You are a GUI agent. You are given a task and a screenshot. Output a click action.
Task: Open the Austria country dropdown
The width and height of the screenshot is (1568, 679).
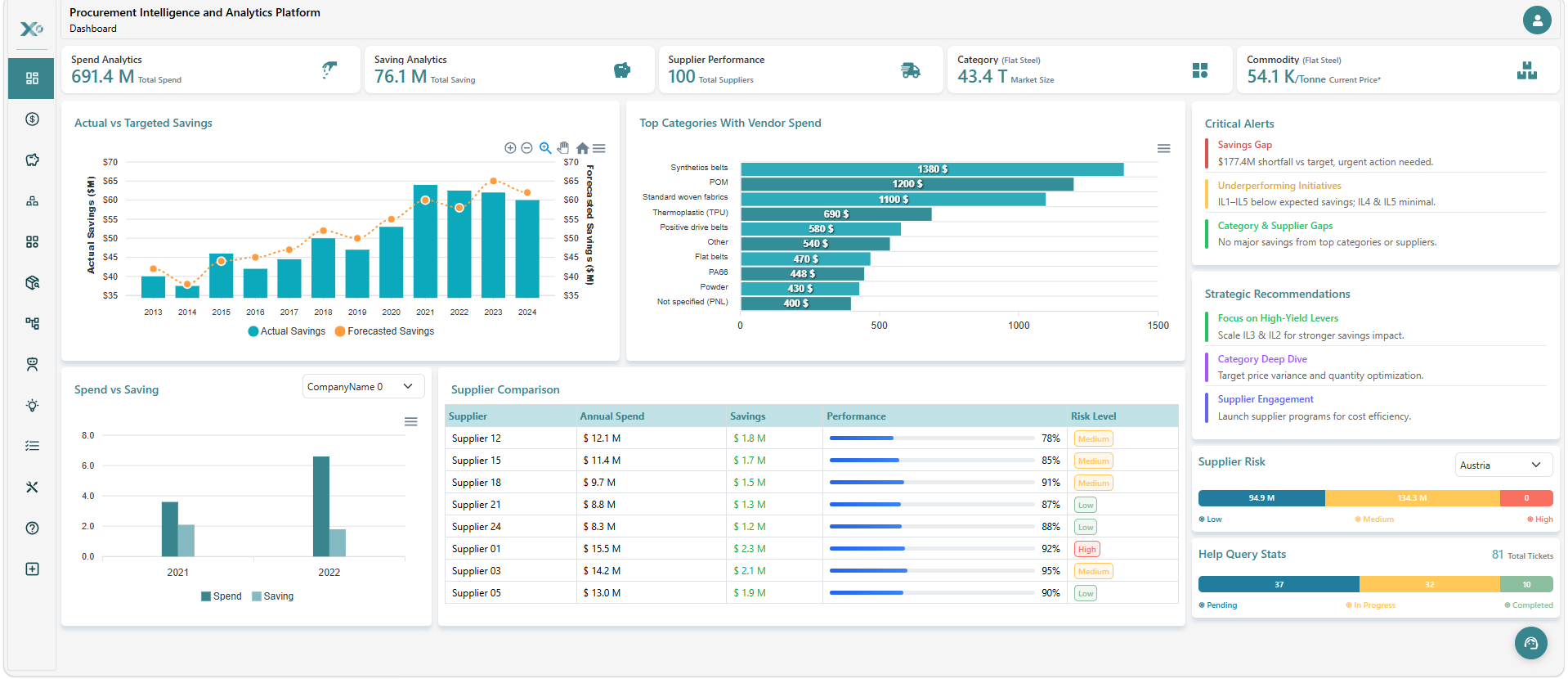(1503, 465)
